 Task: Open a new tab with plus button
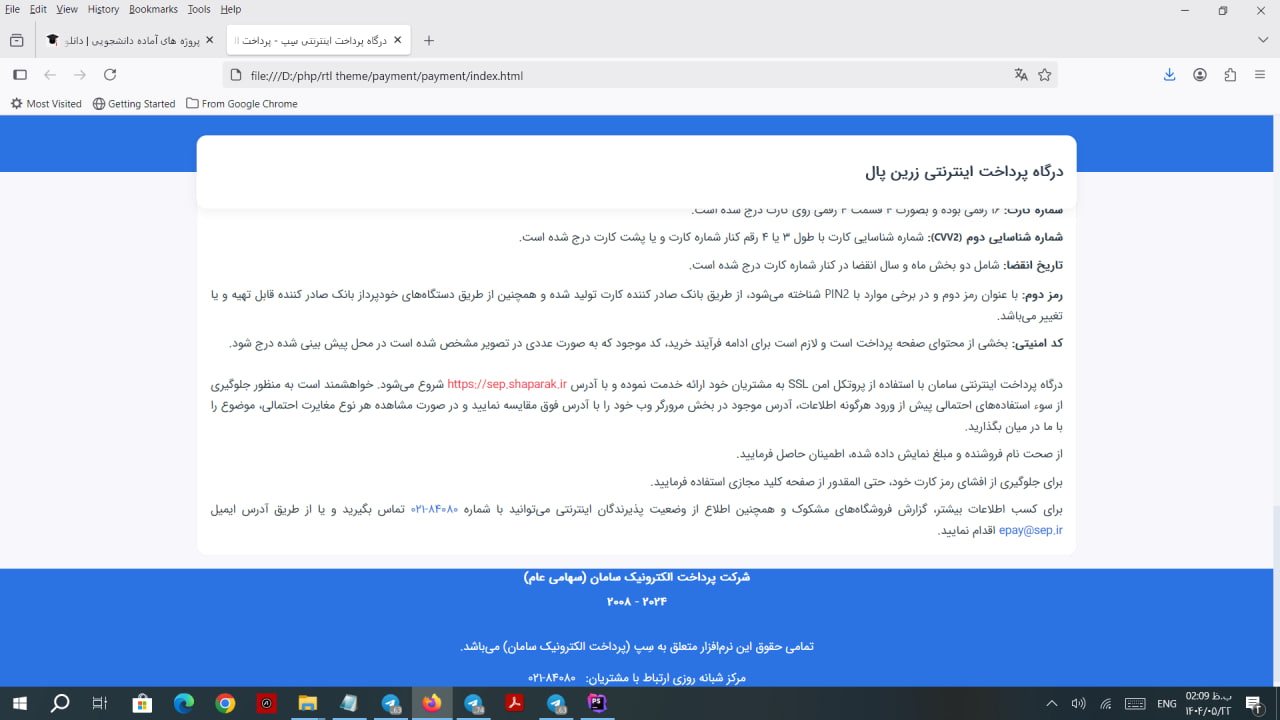(429, 40)
